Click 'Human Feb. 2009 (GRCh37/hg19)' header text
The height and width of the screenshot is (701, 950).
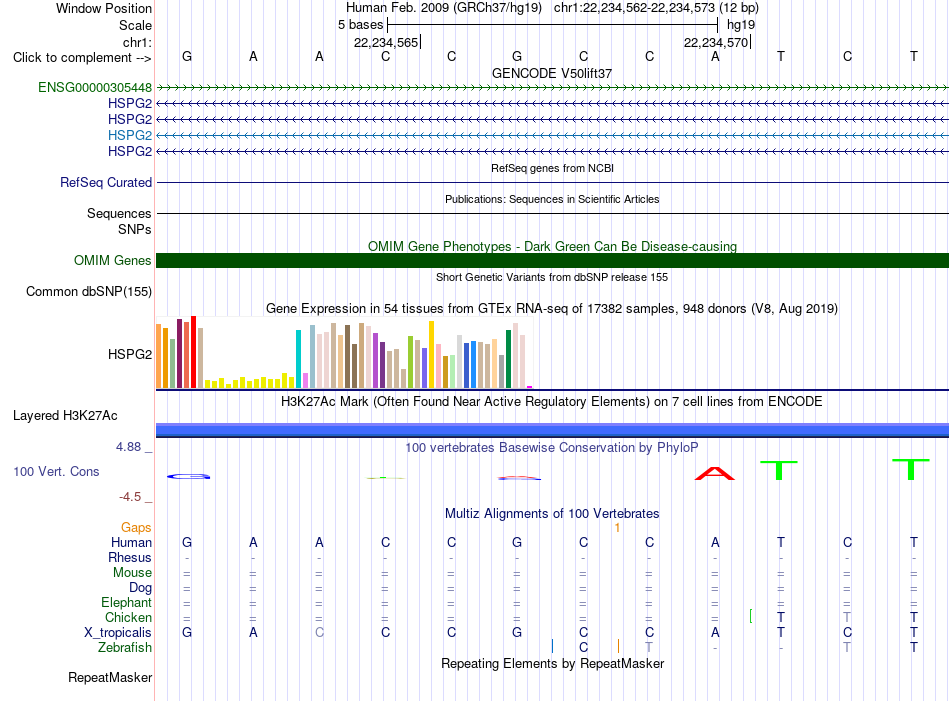[x=443, y=8]
